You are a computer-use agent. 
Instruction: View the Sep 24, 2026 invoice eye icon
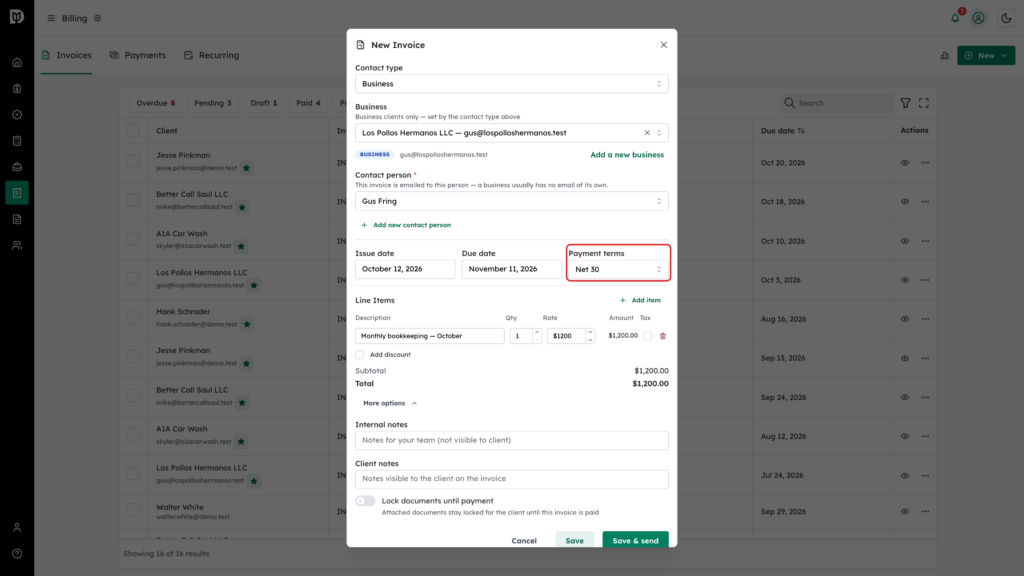tap(904, 397)
